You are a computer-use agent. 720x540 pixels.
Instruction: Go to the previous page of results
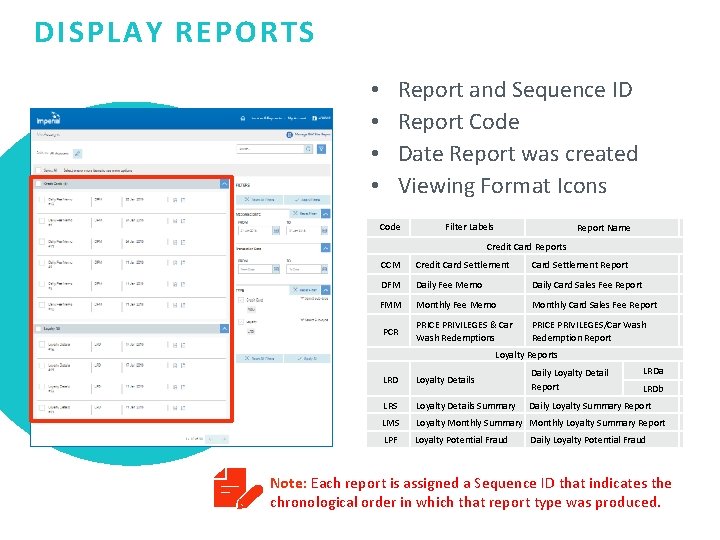(210, 439)
